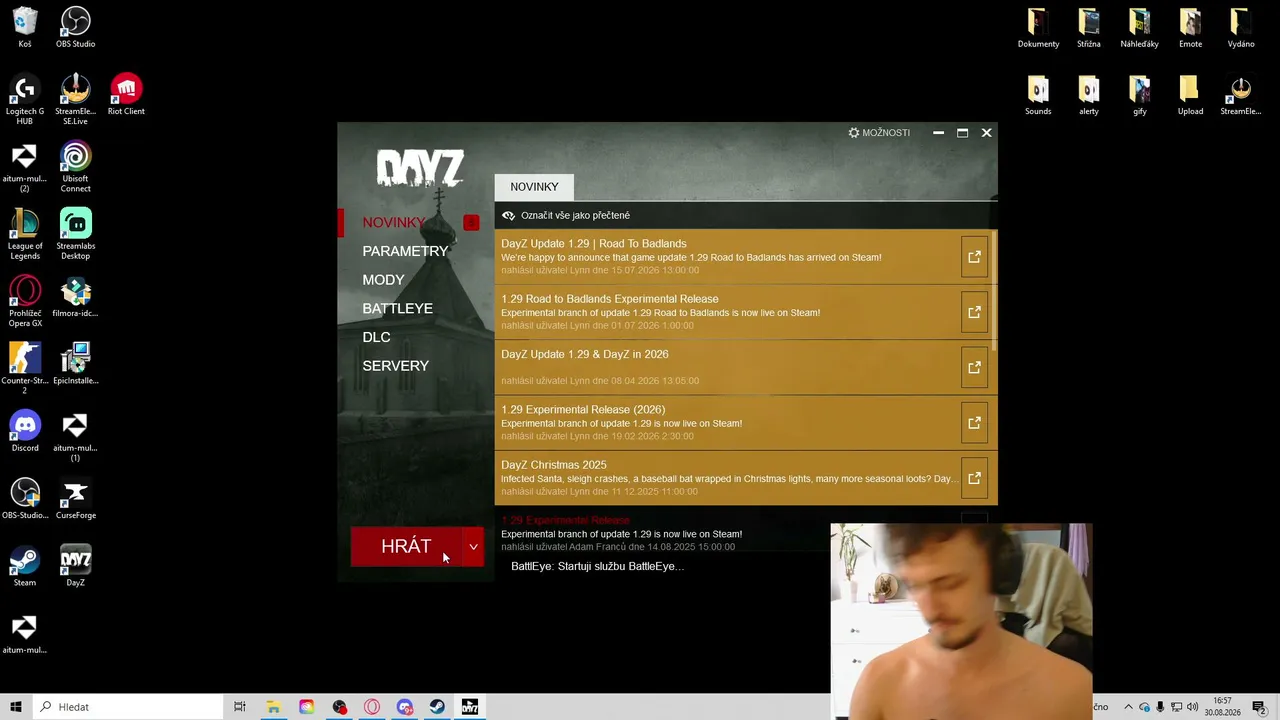
Task: Show hidden system tray icons
Action: pos(1128,707)
